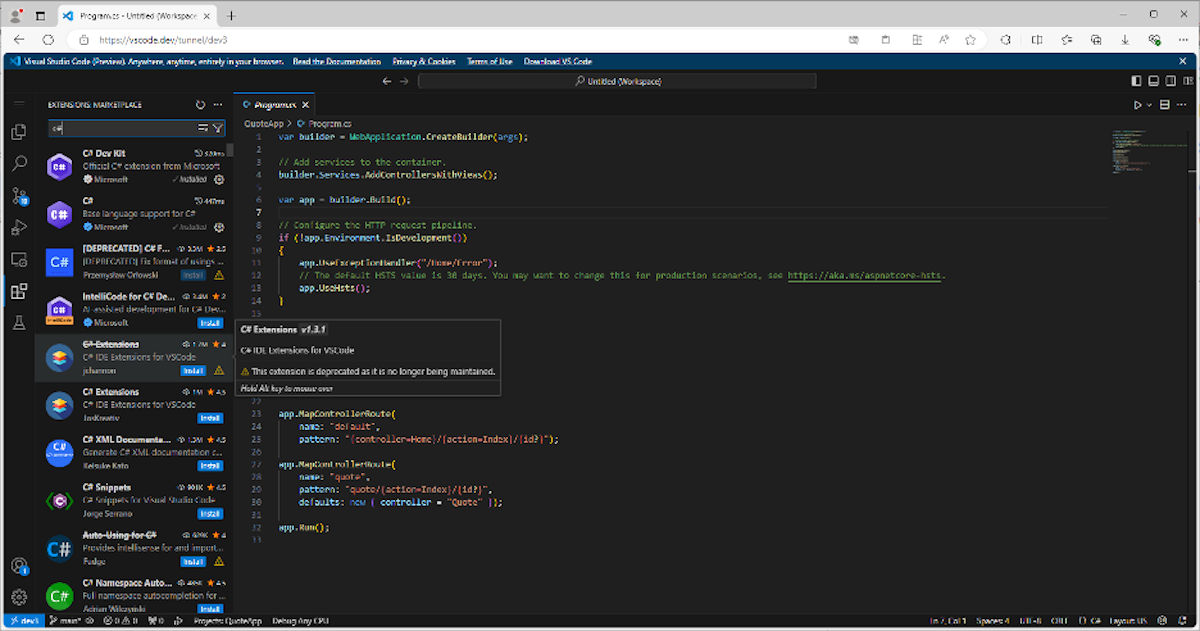Click warning icon on DEPRECATED C# F... extension
Screen dimensions: 1200x631
pyautogui.click(x=219, y=275)
